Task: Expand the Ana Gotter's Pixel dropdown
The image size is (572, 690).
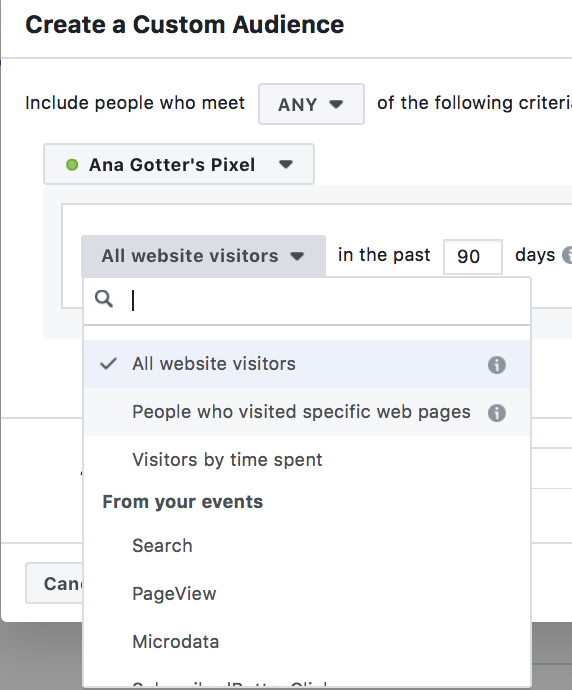Action: click(x=179, y=164)
